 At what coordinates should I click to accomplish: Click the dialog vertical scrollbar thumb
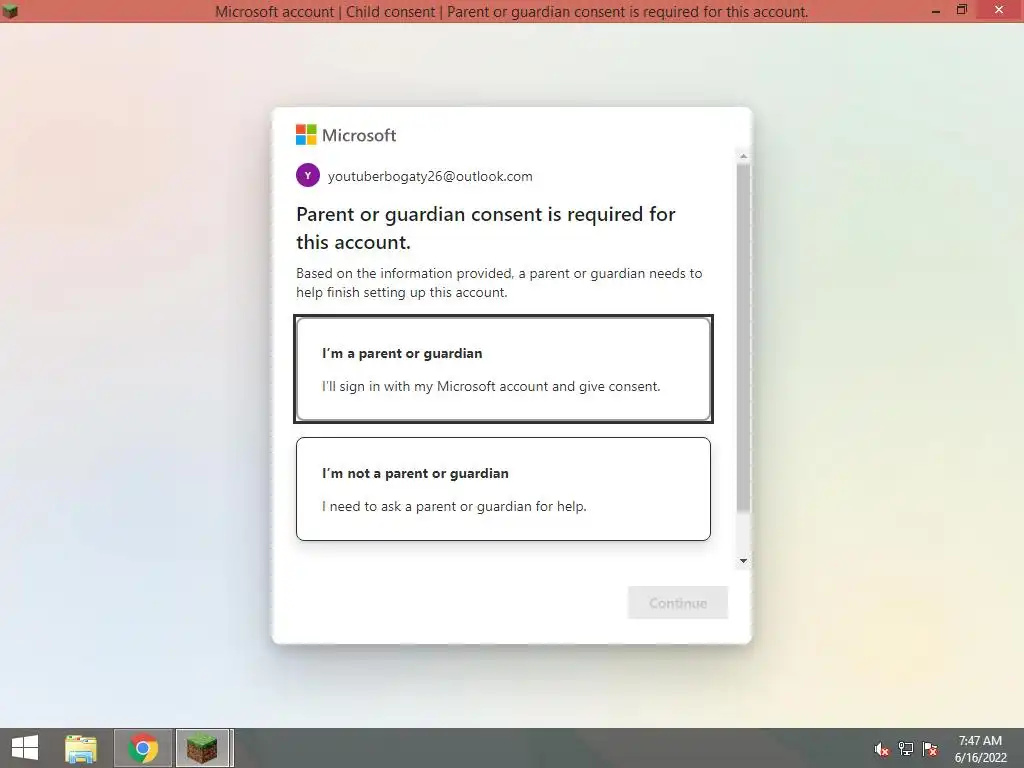click(743, 338)
